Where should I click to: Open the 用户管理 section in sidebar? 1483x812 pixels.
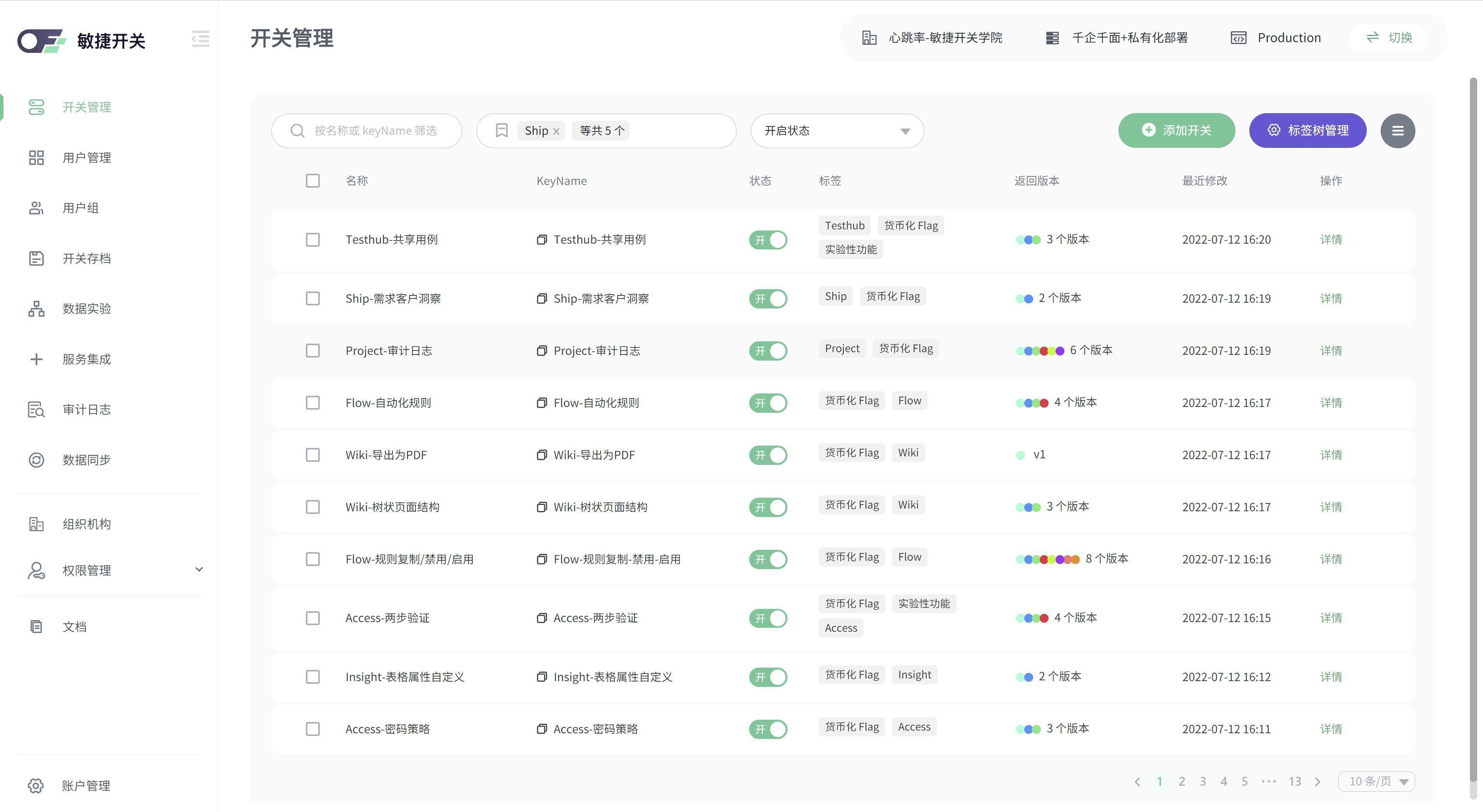pyautogui.click(x=87, y=157)
